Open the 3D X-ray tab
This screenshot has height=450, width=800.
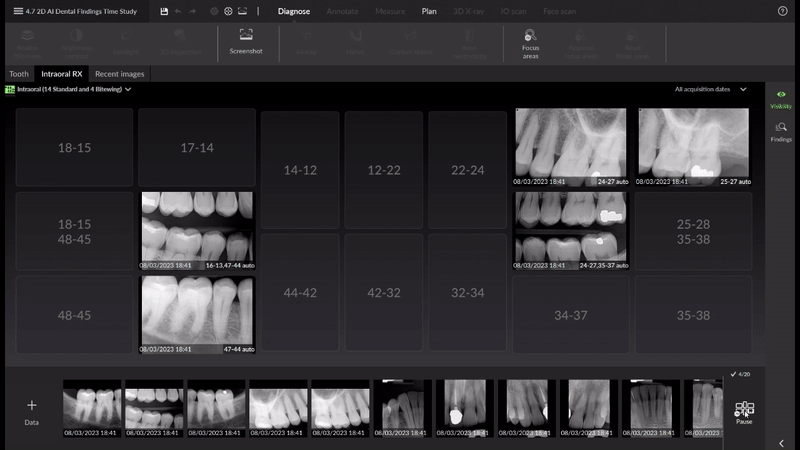pos(468,11)
